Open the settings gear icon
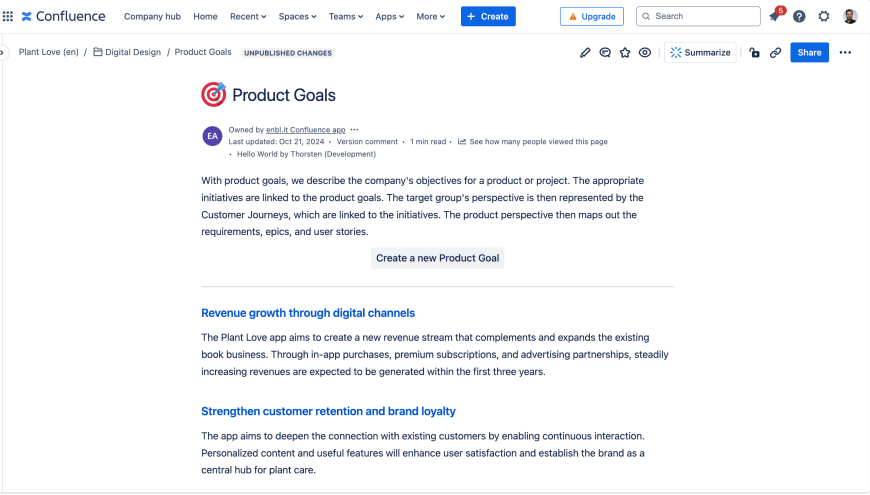 tap(824, 16)
